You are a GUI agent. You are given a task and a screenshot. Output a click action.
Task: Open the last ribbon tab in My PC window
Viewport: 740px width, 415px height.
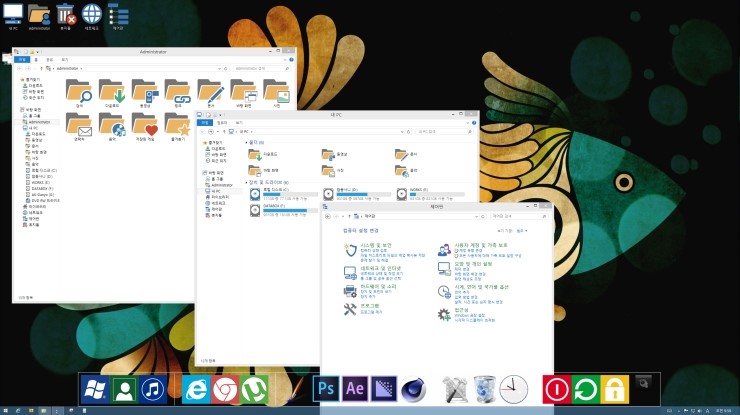coord(239,123)
